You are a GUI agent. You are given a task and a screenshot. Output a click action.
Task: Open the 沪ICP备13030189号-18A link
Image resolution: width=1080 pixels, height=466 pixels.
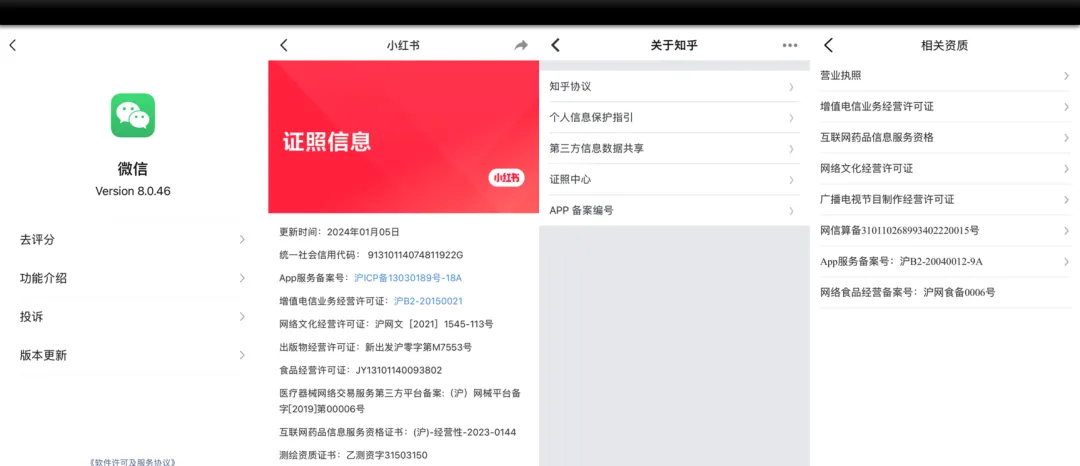408,278
